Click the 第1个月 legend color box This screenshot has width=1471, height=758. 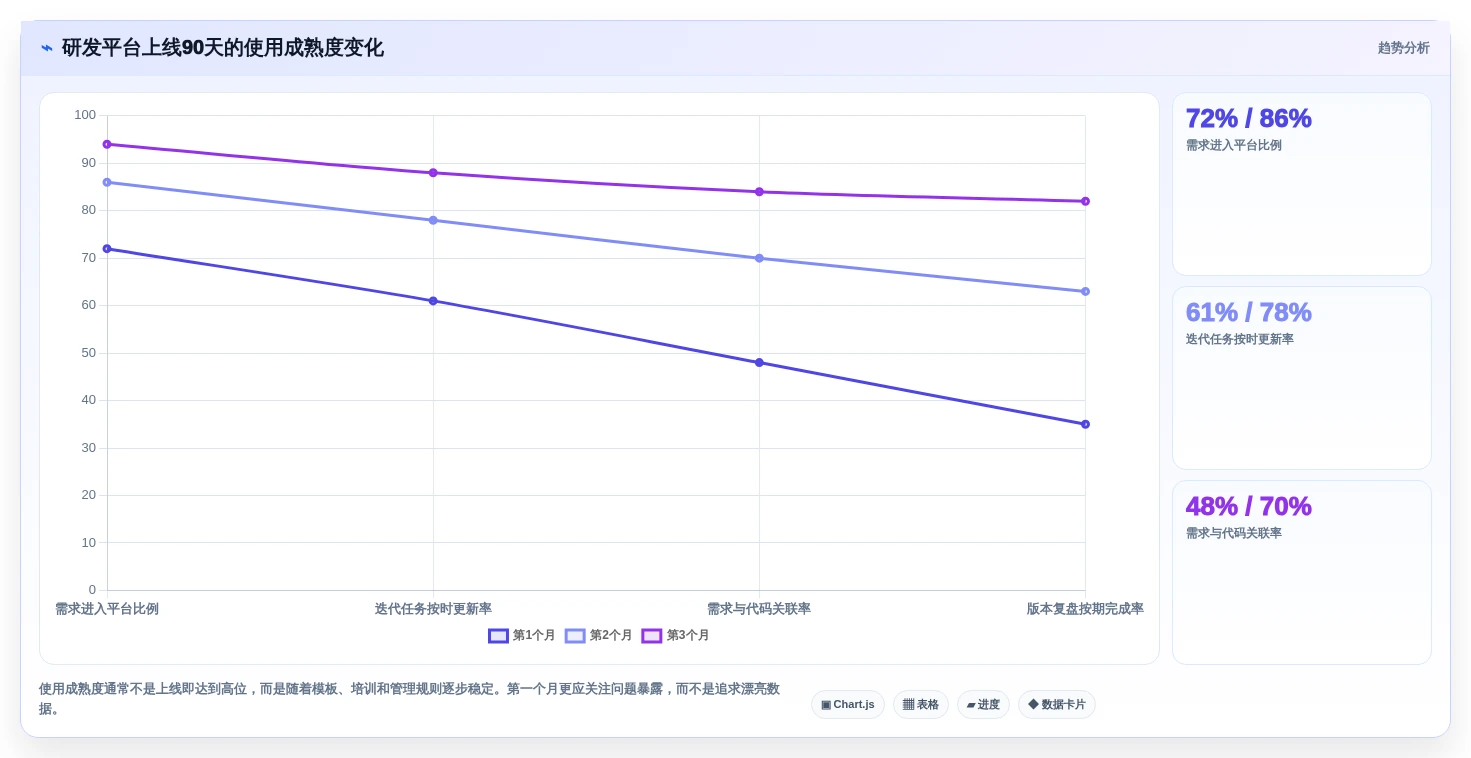tap(498, 636)
